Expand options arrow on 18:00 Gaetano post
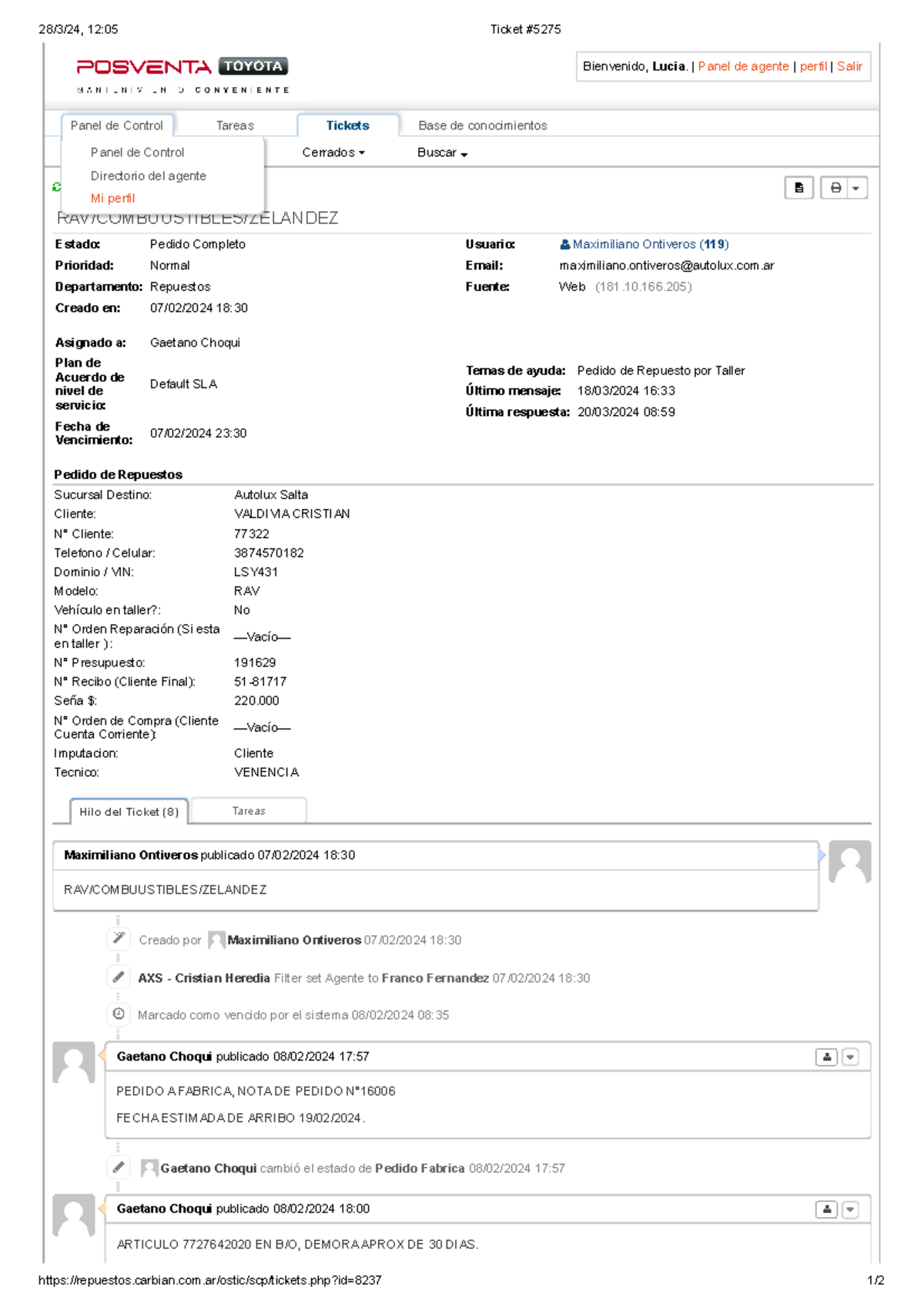The height and width of the screenshot is (1308, 924). pyautogui.click(x=850, y=1209)
